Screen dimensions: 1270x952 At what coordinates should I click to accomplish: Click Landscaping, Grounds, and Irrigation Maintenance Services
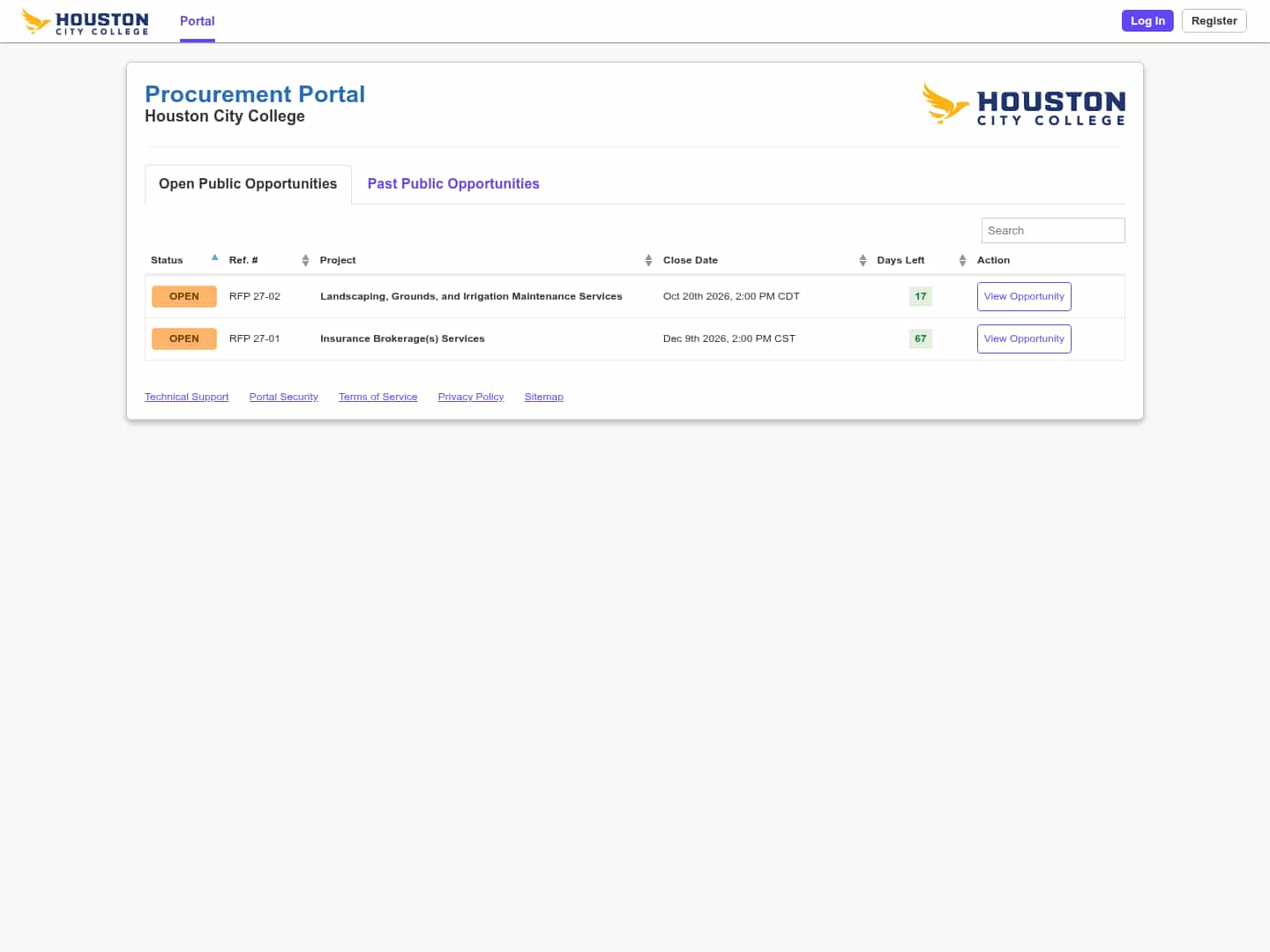coord(471,296)
